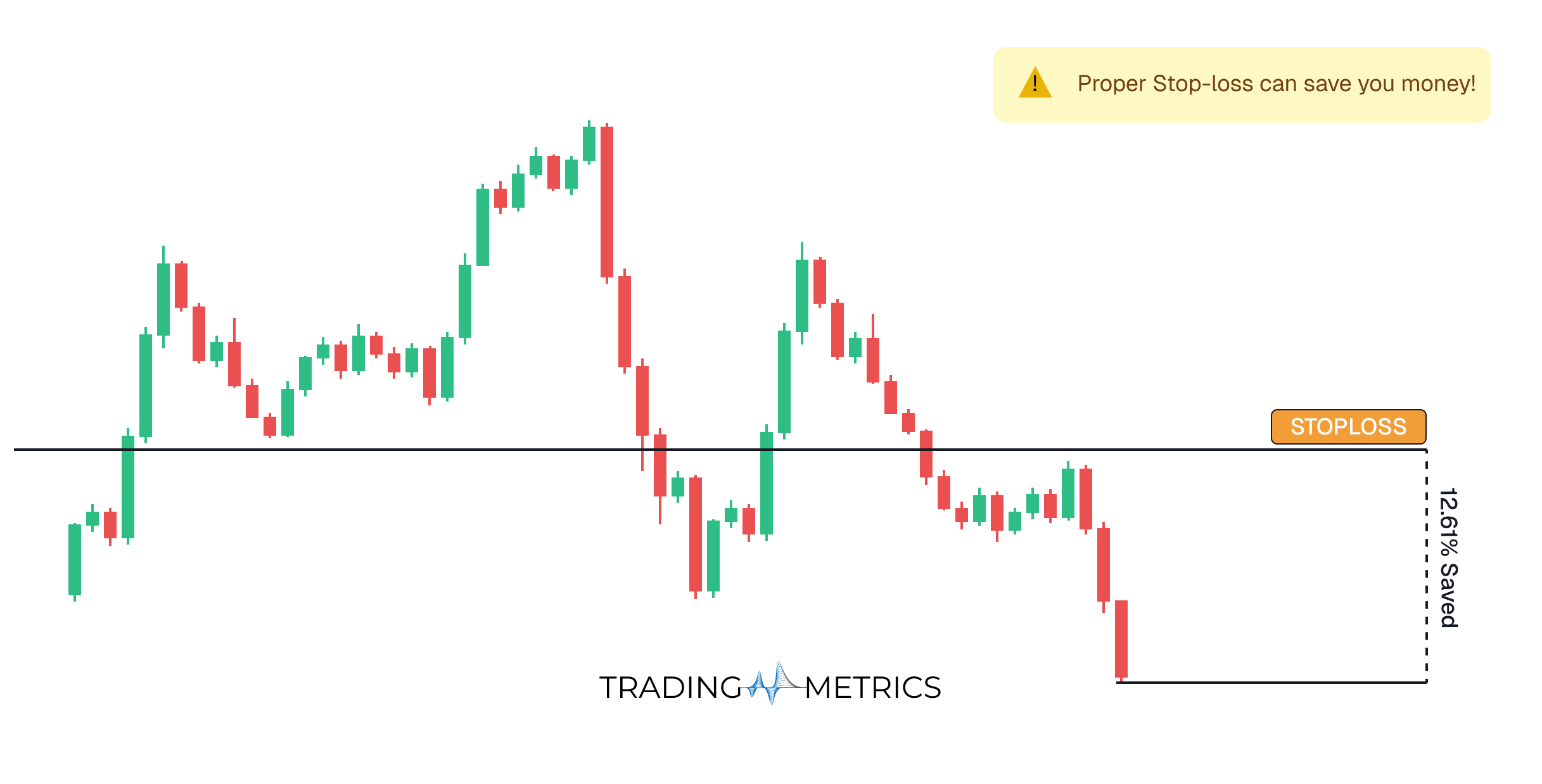The height and width of the screenshot is (784, 1542).
Task: Click the tallest red candle falling from the peak
Action: click(607, 201)
